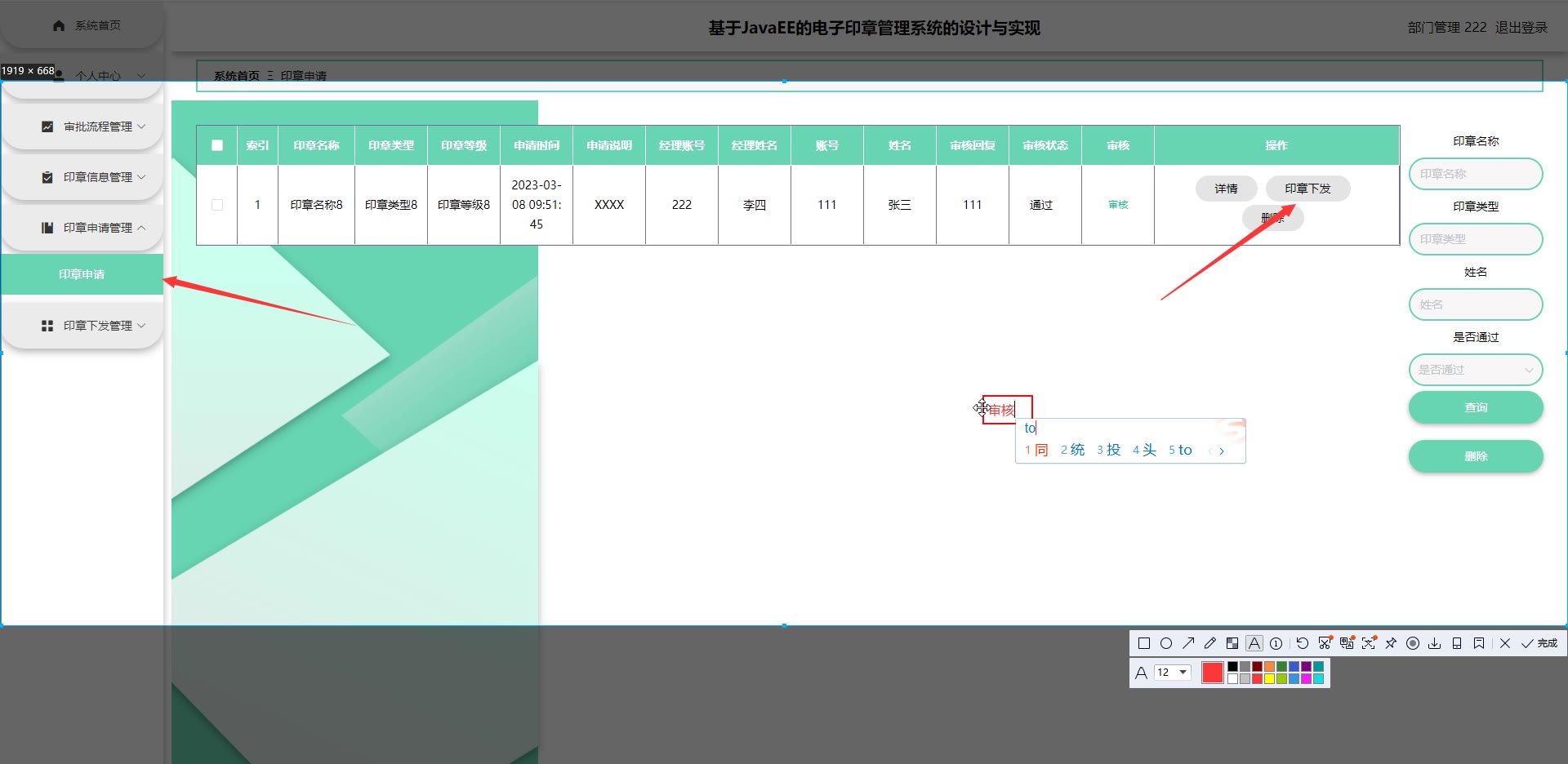Click the 查询 search button
Screen dimensions: 1568x764
[1476, 407]
